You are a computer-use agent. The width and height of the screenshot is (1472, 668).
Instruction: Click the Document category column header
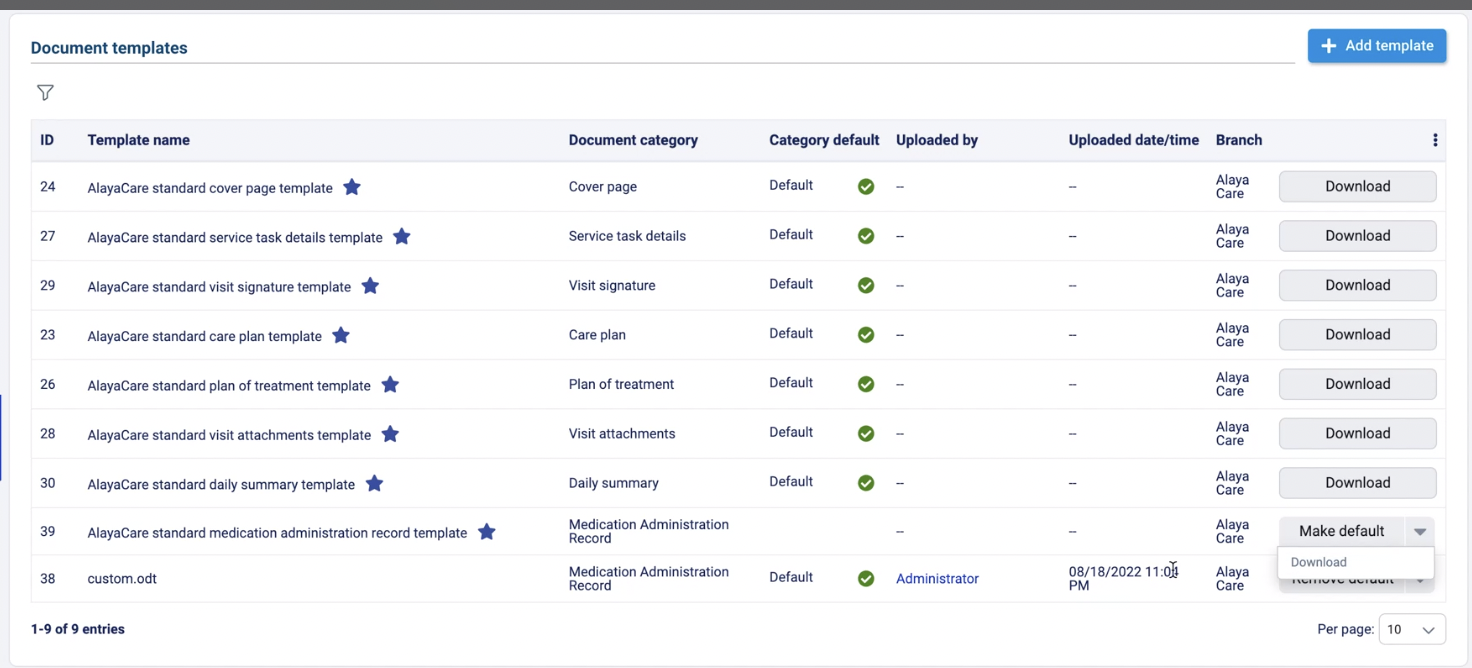[633, 141]
